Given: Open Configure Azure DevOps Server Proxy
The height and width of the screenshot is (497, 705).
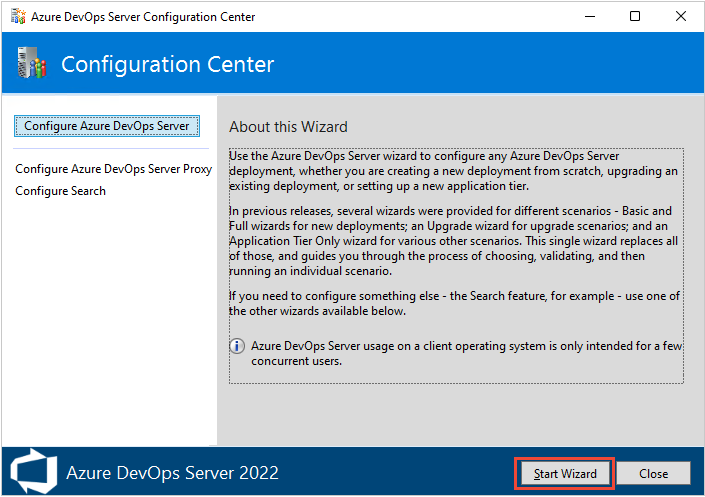Looking at the screenshot, I should point(113,169).
